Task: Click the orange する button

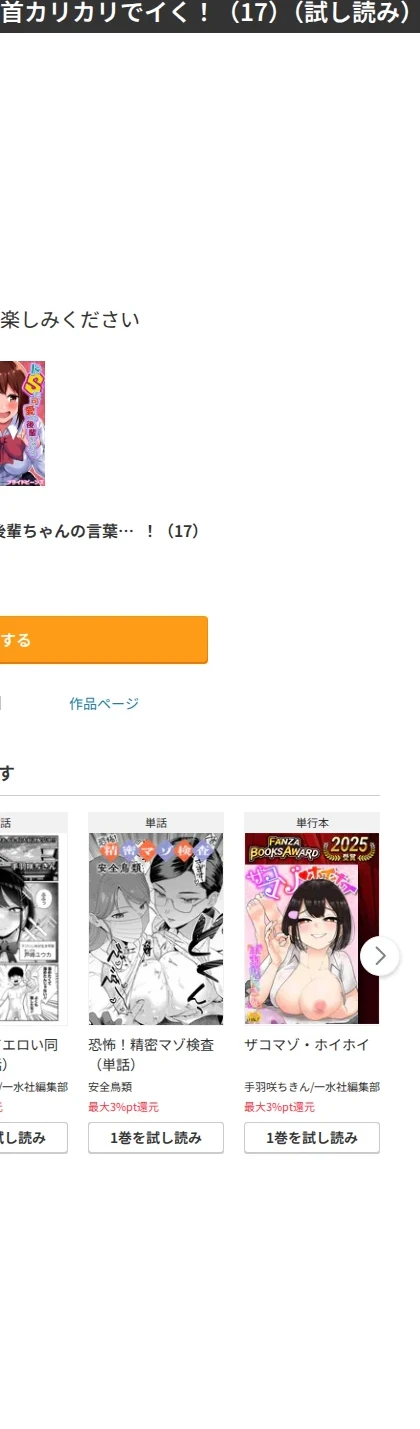Action: (104, 640)
